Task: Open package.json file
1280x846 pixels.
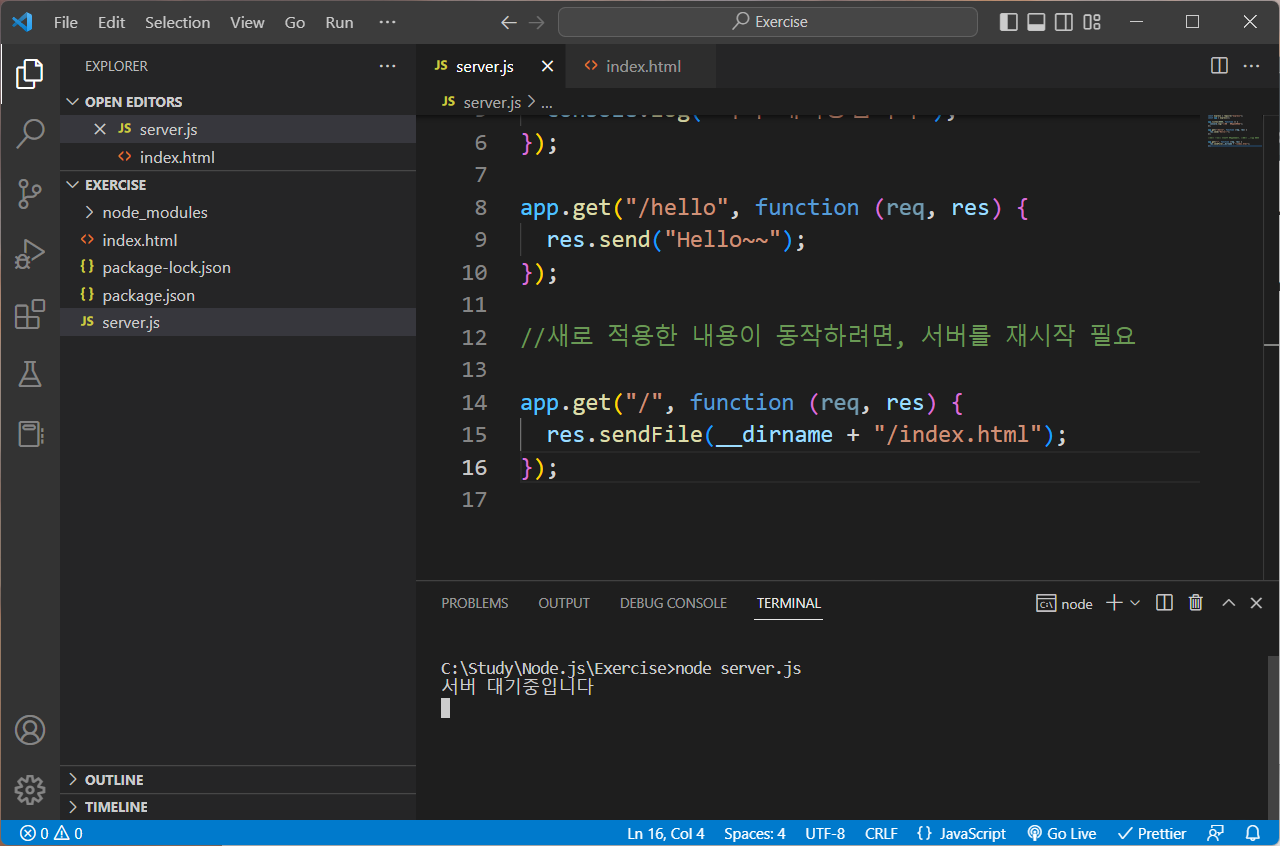Action: 238,295
